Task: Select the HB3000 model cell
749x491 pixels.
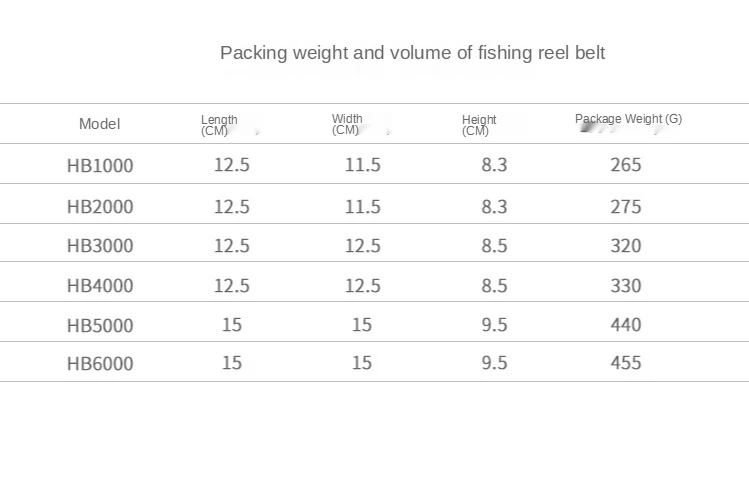Action: [x=100, y=246]
